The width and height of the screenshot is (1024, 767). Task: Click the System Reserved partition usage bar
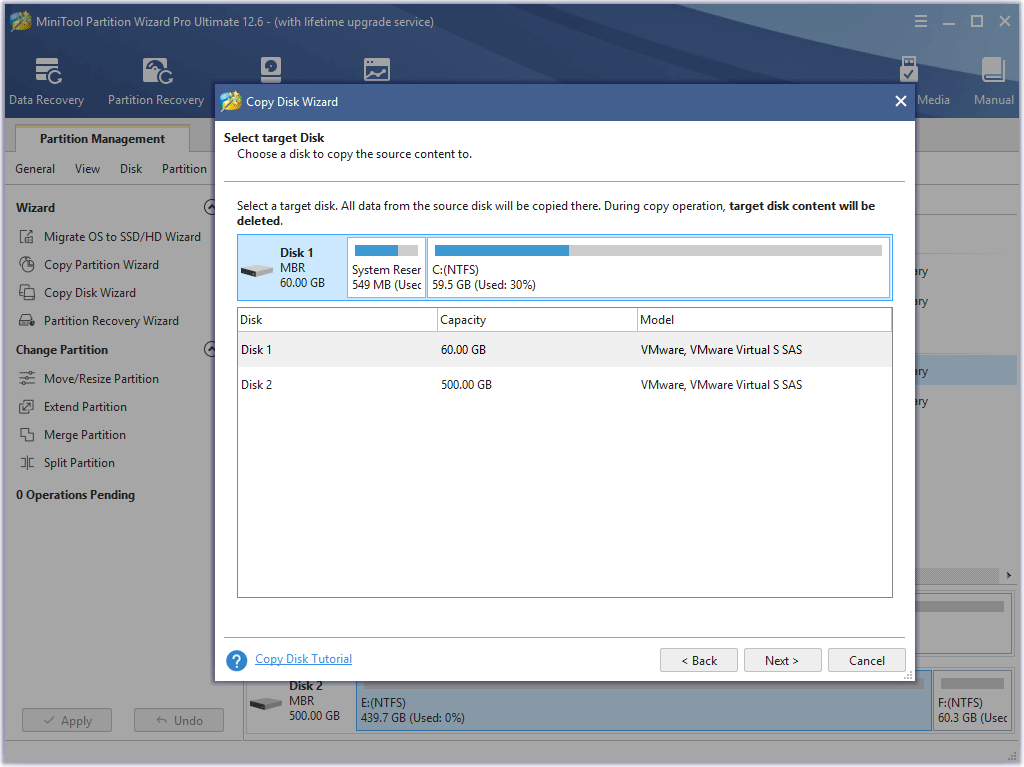click(x=386, y=250)
